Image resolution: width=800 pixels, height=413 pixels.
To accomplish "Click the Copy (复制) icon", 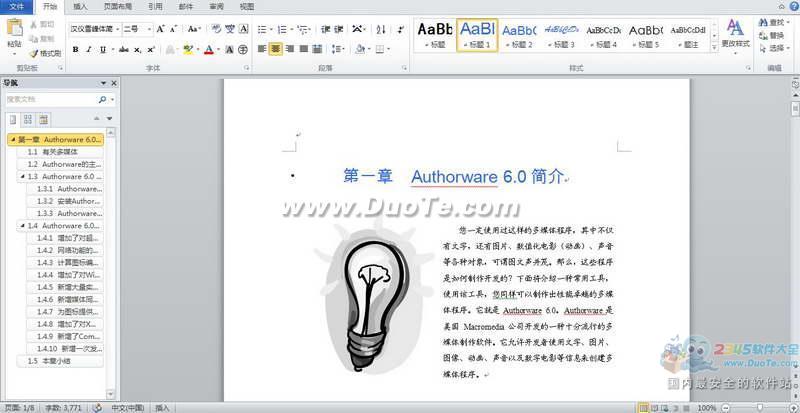I will pyautogui.click(x=34, y=39).
